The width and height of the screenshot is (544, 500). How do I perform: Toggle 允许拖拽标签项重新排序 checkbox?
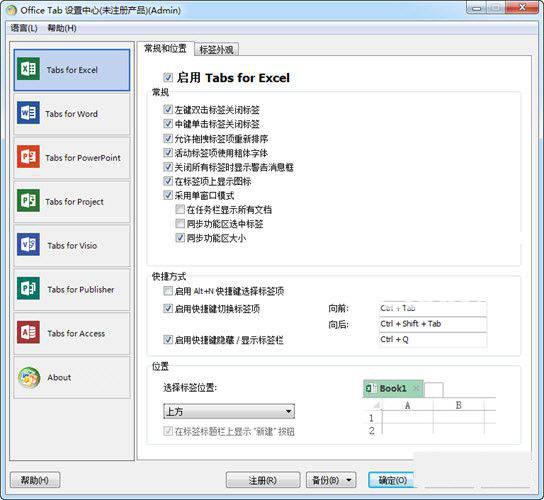(168, 138)
